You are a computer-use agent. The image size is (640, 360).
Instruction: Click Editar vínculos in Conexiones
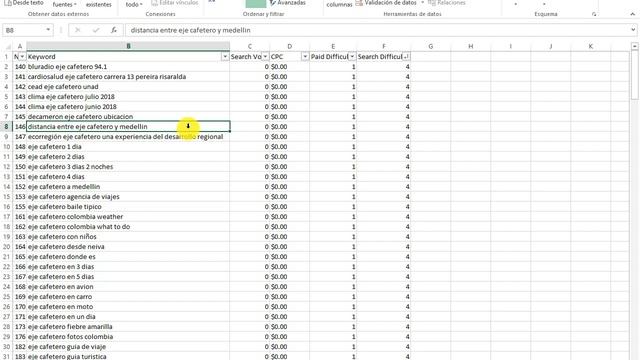click(x=174, y=3)
